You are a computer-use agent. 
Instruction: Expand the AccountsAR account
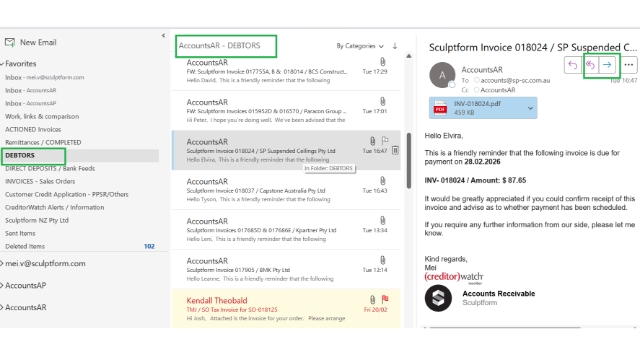tap(2, 307)
